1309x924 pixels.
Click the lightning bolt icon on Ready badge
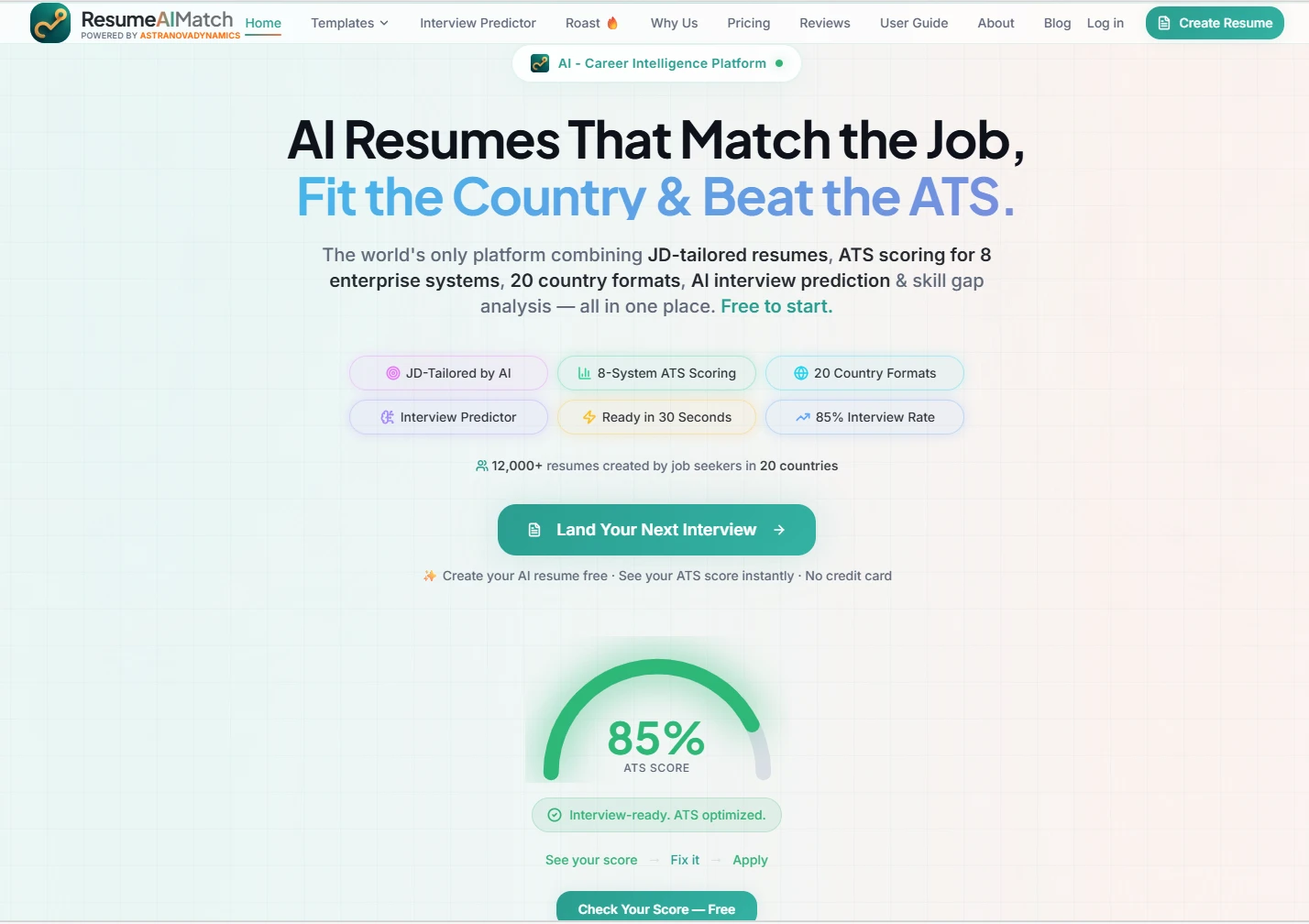[588, 417]
